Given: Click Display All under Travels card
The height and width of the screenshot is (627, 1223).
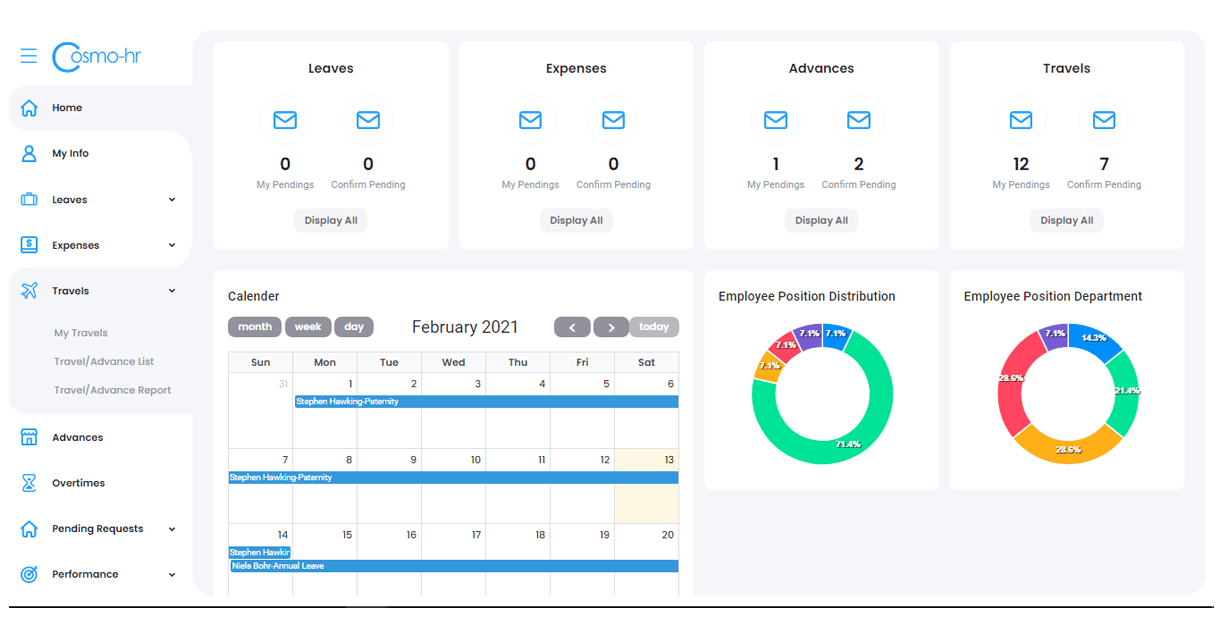Looking at the screenshot, I should [x=1066, y=221].
